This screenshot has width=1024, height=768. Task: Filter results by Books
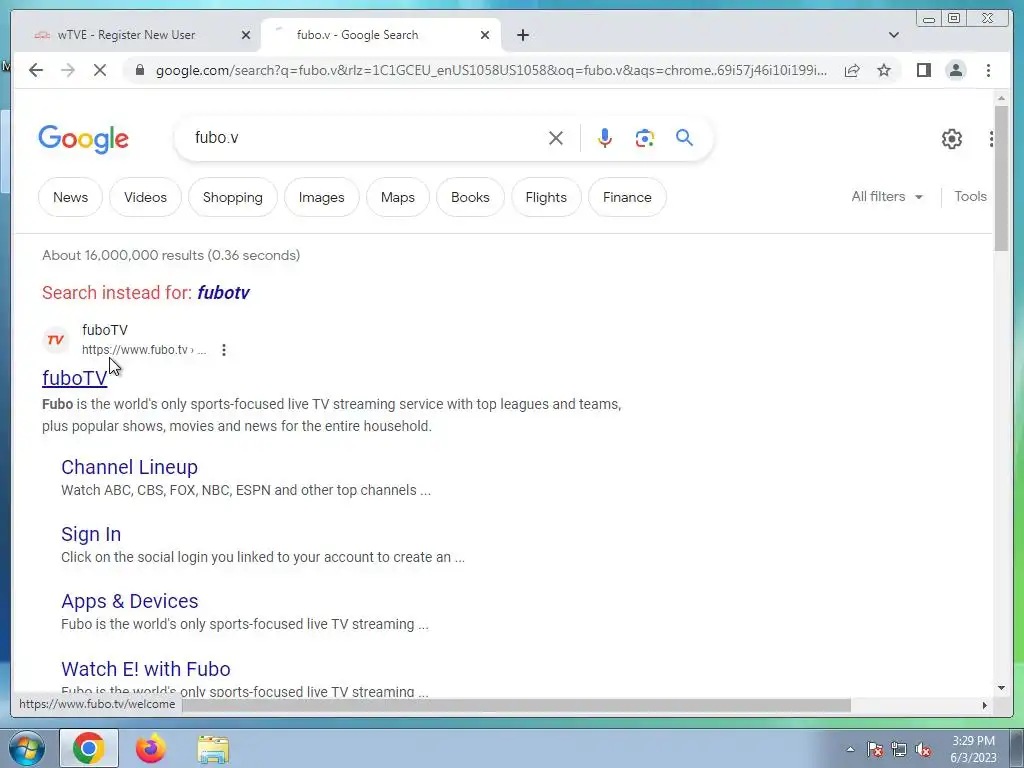(x=470, y=197)
